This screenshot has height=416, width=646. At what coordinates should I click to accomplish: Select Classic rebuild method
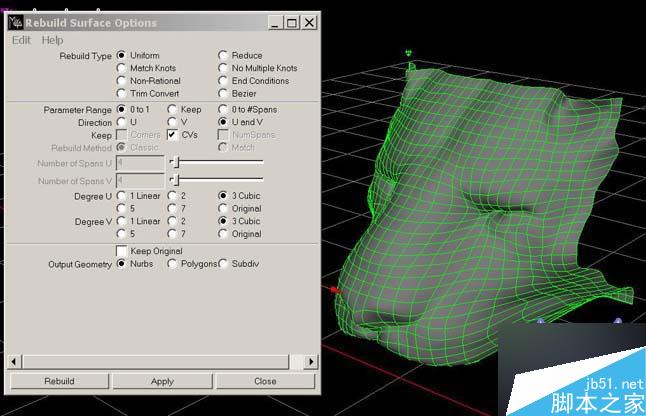[x=121, y=147]
